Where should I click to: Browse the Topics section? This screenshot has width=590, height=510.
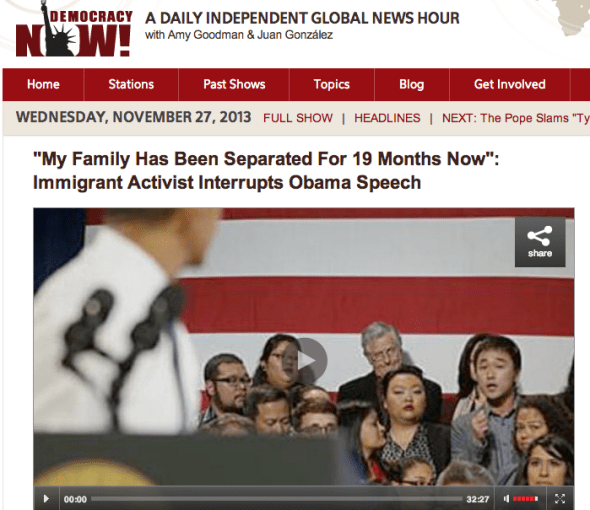point(331,84)
